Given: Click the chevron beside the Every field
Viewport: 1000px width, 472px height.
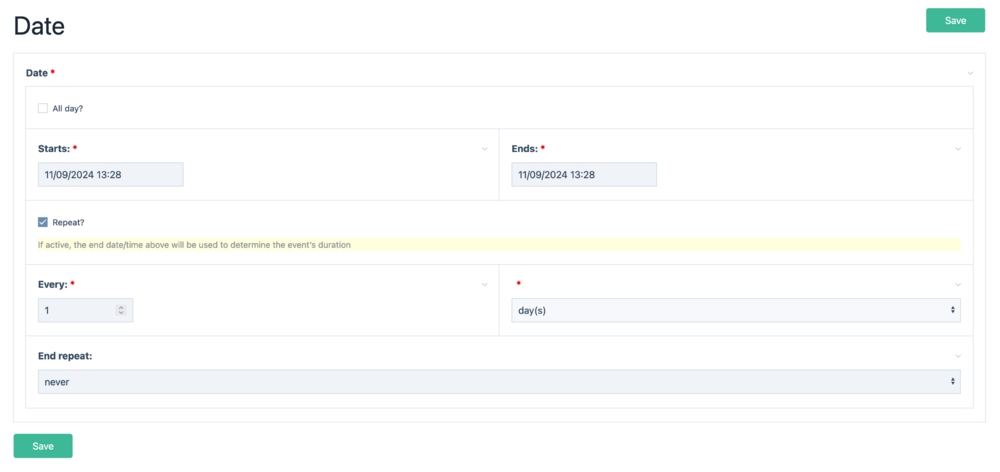Looking at the screenshot, I should point(485,284).
